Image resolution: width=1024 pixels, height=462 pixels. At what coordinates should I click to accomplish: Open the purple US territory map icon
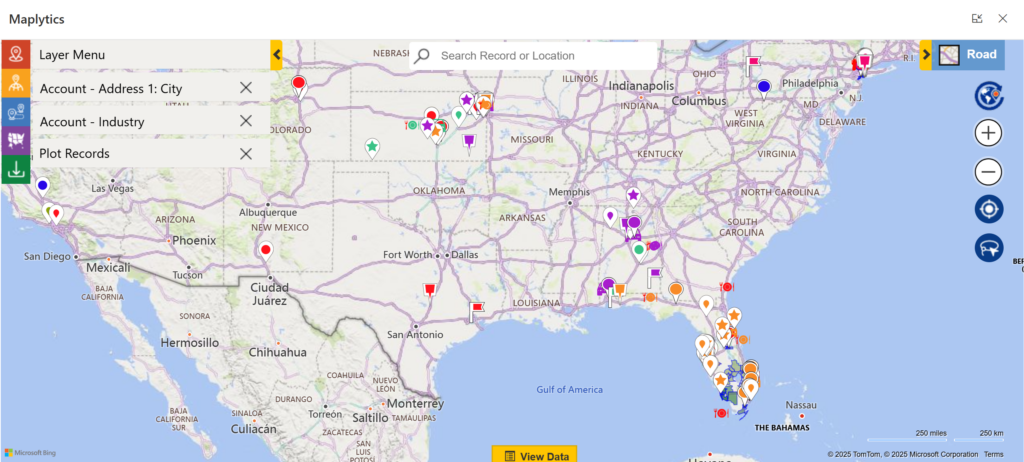pos(15,140)
